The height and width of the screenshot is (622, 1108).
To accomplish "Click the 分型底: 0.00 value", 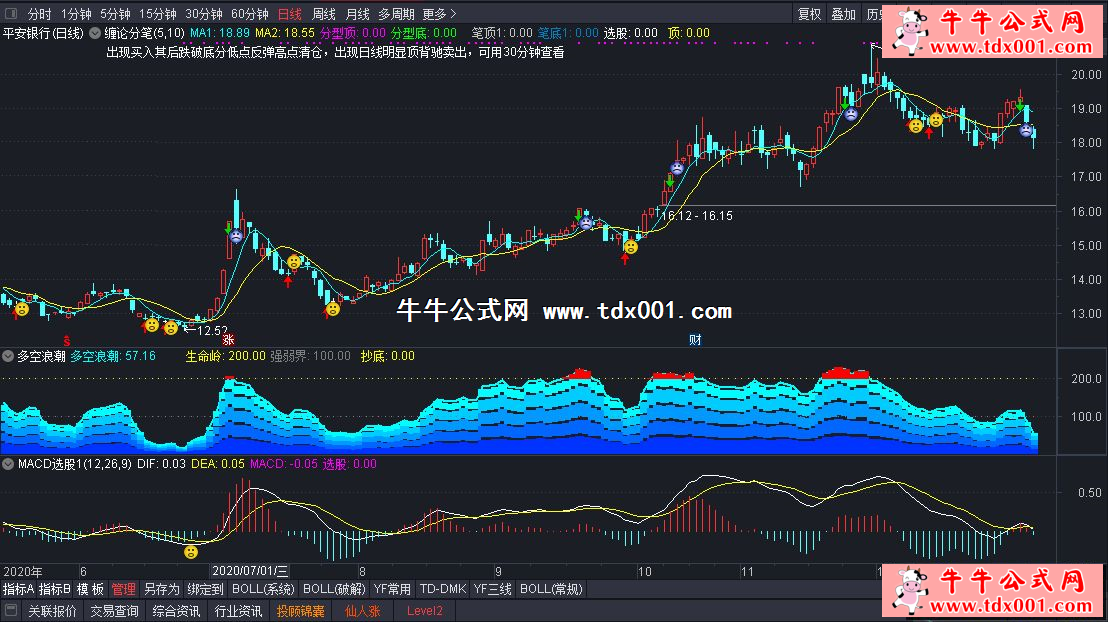I will point(424,33).
